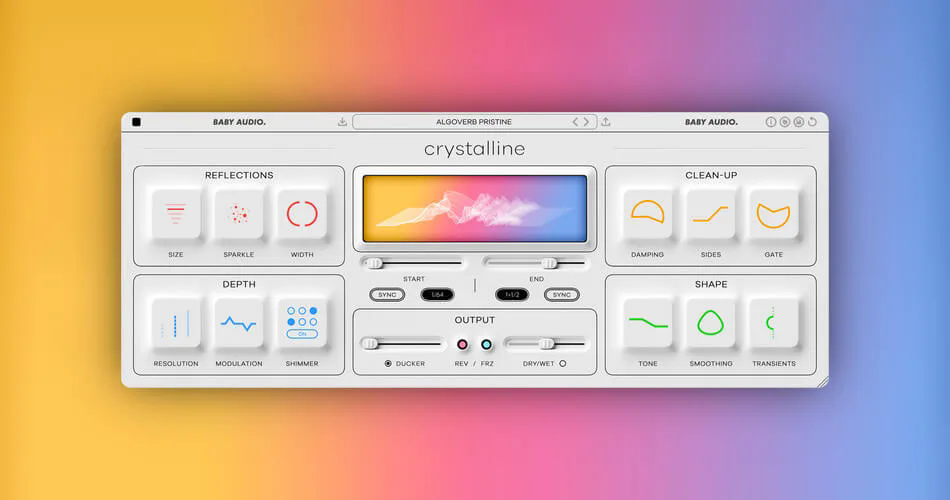
Task: Click the crystalline title text
Action: (474, 149)
